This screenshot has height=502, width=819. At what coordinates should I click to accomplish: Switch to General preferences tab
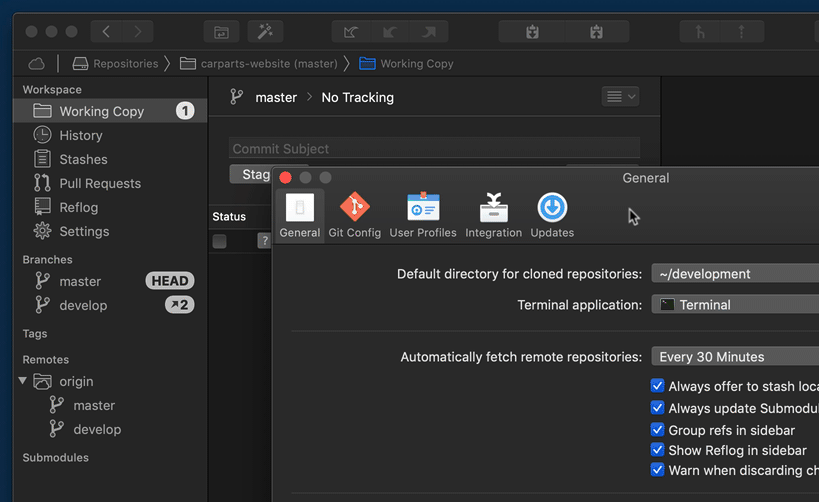[300, 215]
